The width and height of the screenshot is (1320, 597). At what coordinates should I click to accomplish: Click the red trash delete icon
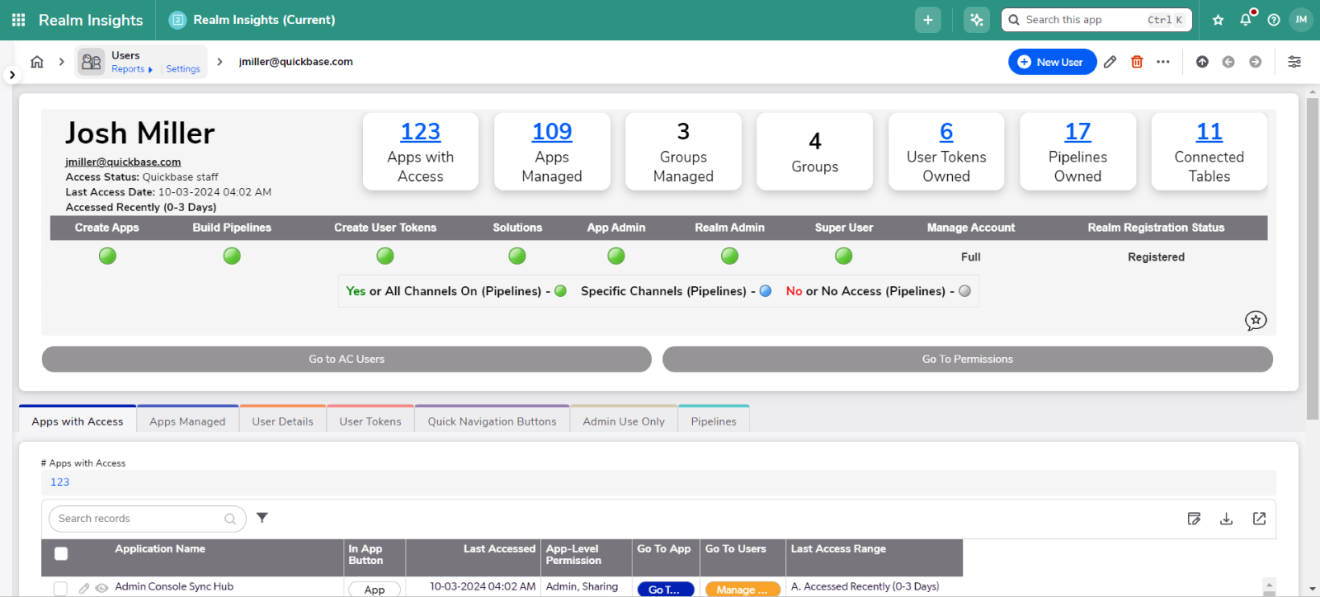pos(1136,61)
